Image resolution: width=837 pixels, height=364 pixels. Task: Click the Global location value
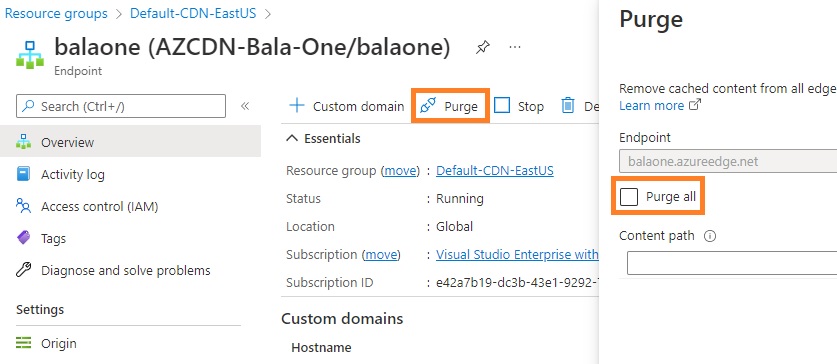tap(454, 226)
